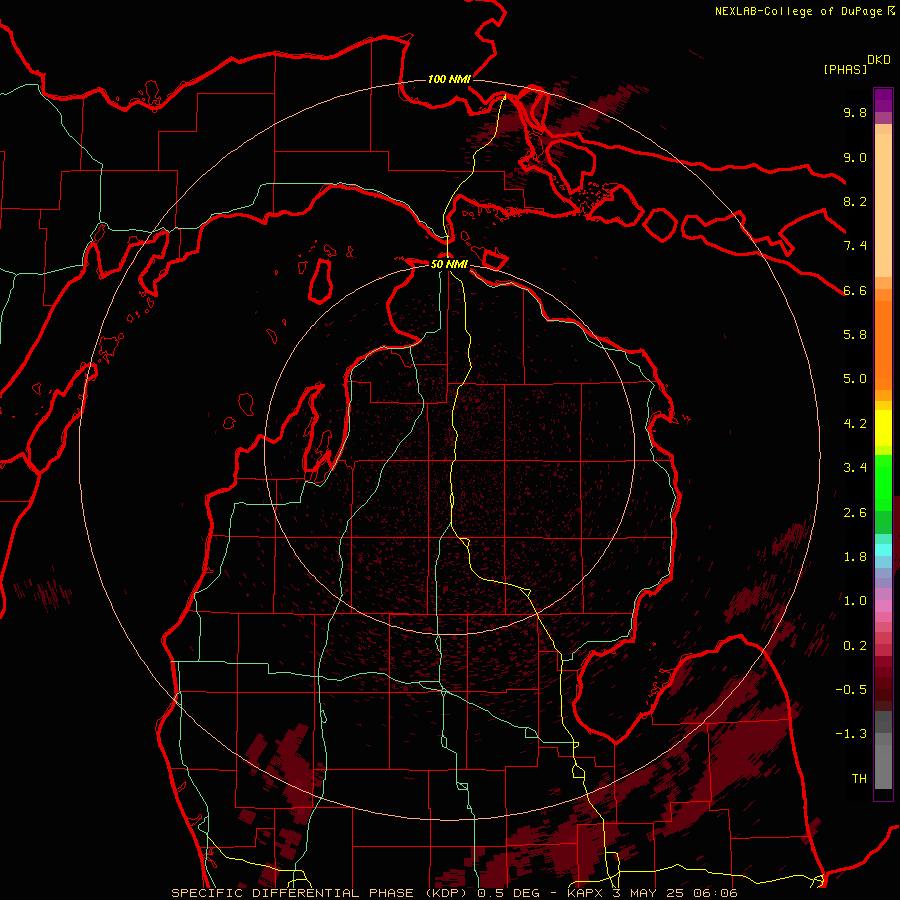The image size is (900, 900).
Task: Click the 9.0 value on the color scale
Action: pyautogui.click(x=855, y=157)
